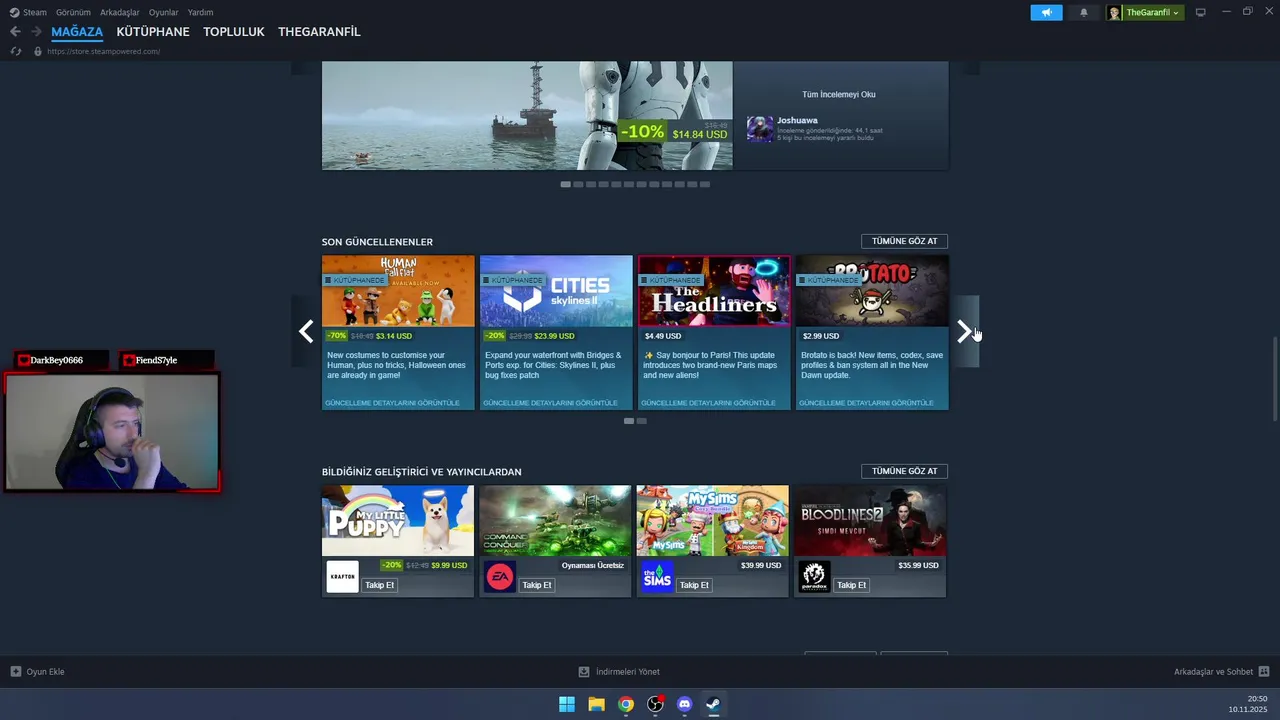The width and height of the screenshot is (1280, 720).
Task: Open the Bloodlines 2 thumbnail
Action: tap(870, 521)
